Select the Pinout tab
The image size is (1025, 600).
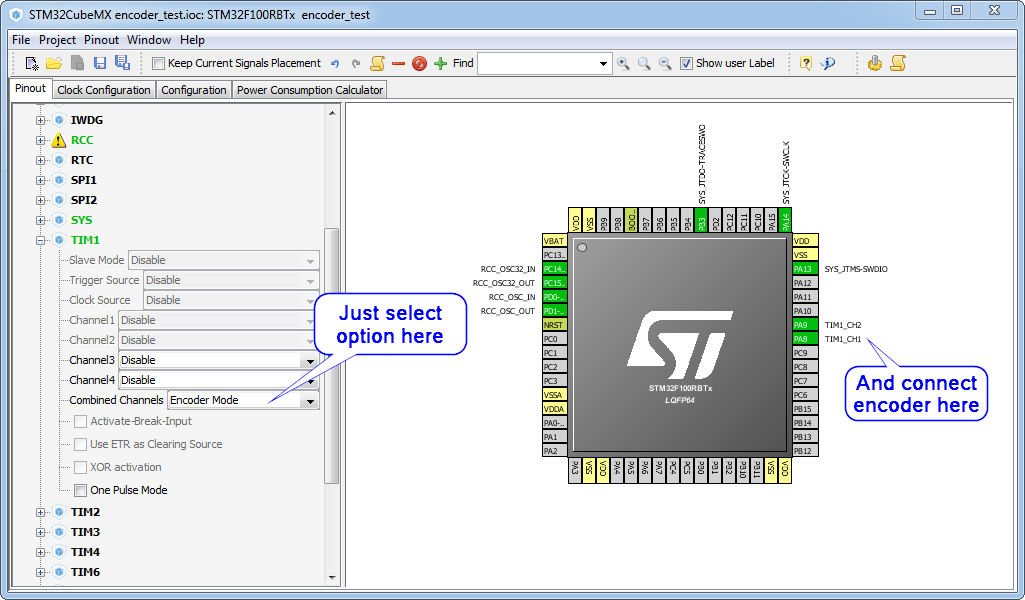pos(30,88)
